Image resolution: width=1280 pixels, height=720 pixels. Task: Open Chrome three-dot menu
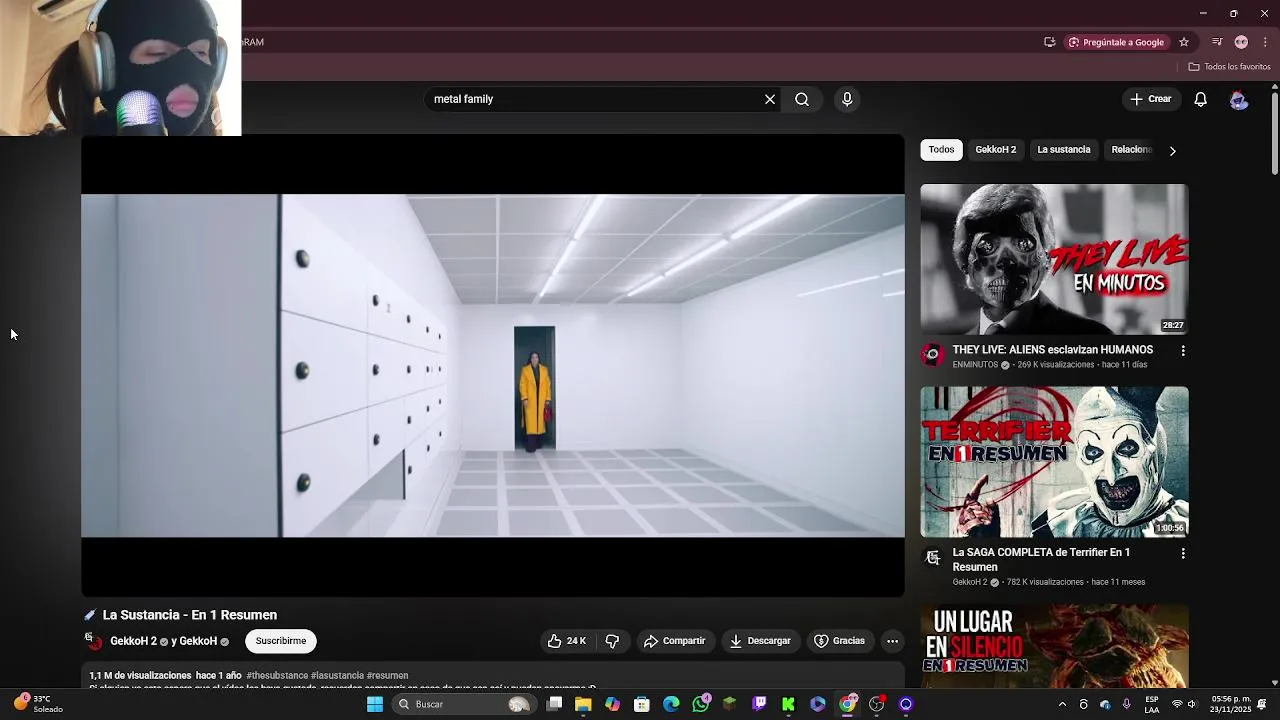click(1265, 42)
